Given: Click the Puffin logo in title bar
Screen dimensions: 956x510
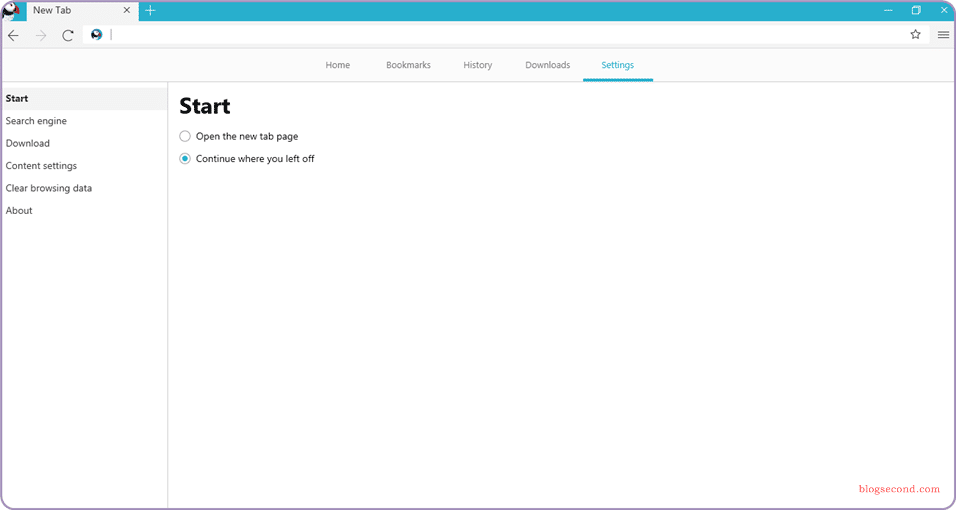Looking at the screenshot, I should coord(12,11).
